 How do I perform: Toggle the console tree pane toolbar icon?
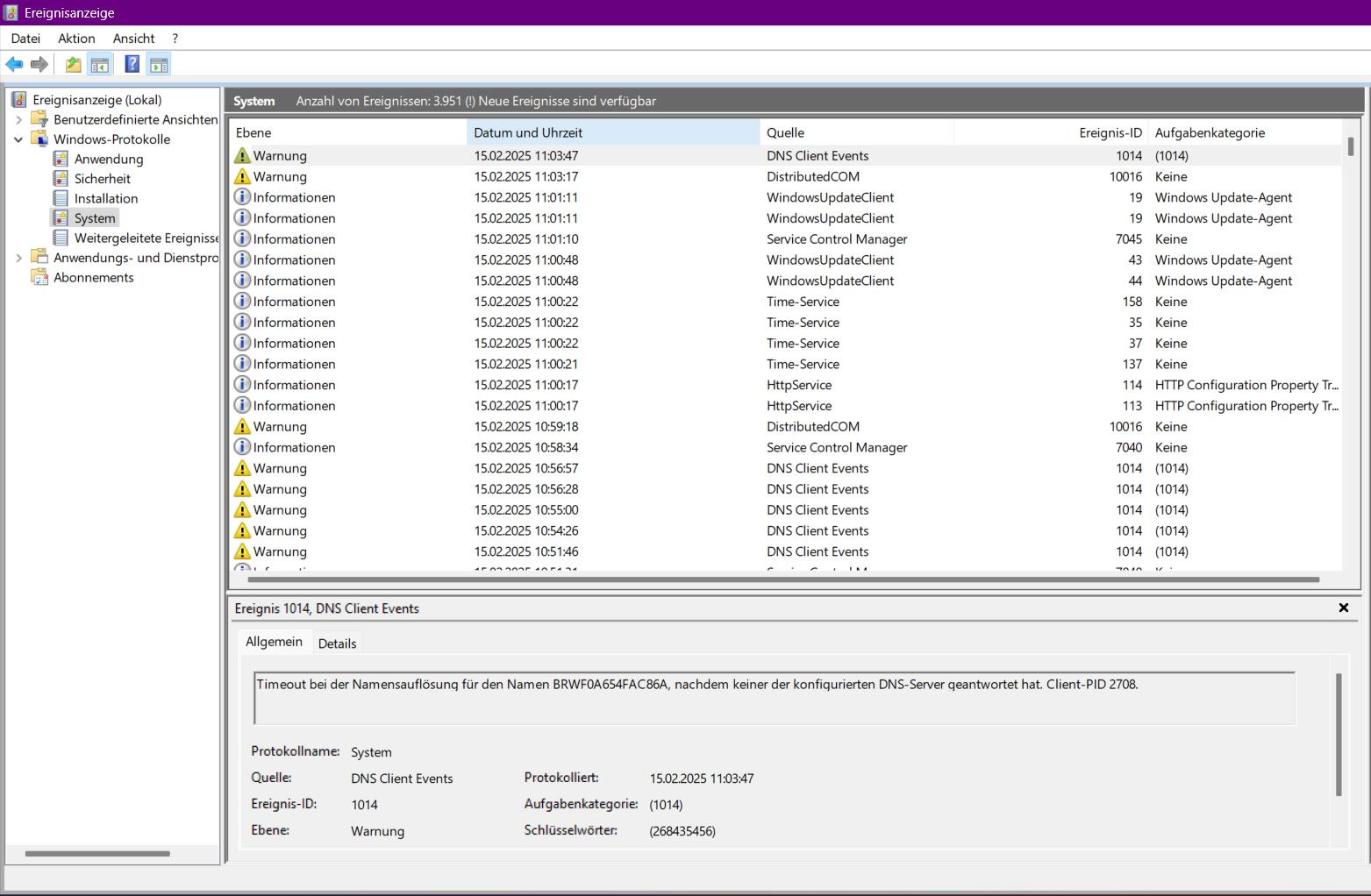pos(100,64)
